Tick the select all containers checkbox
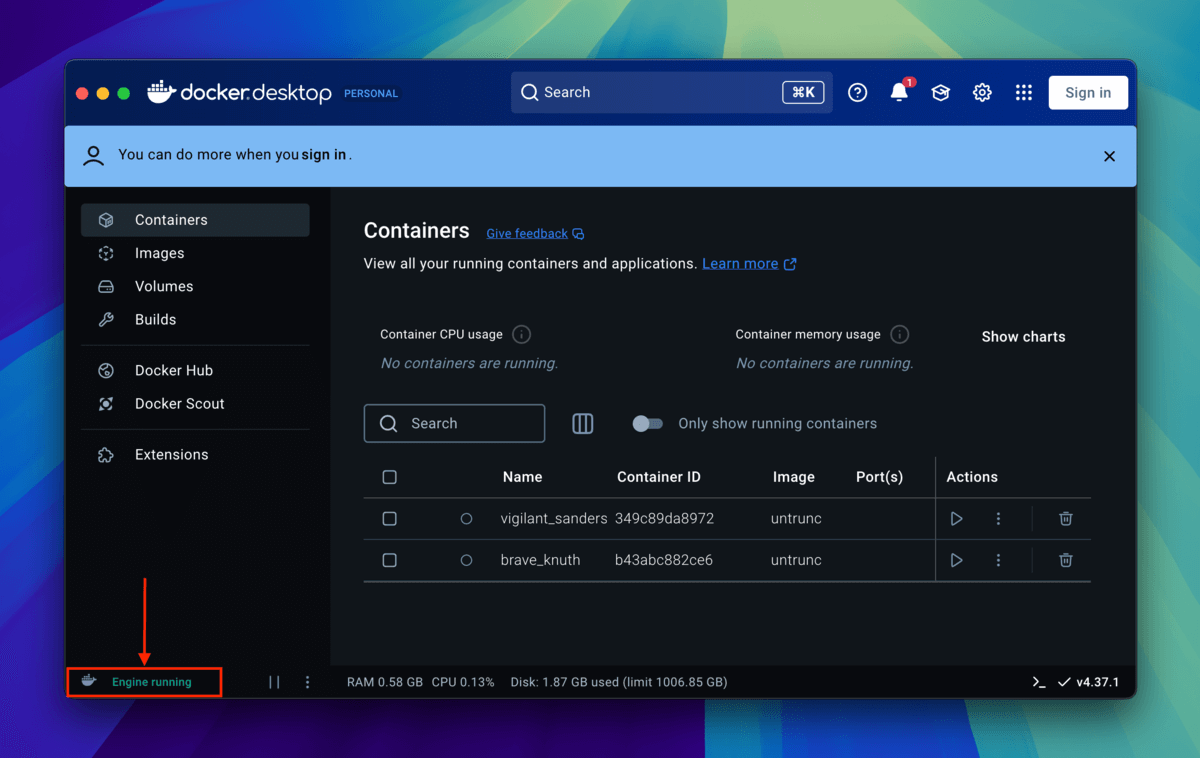The image size is (1200, 758). coord(390,477)
